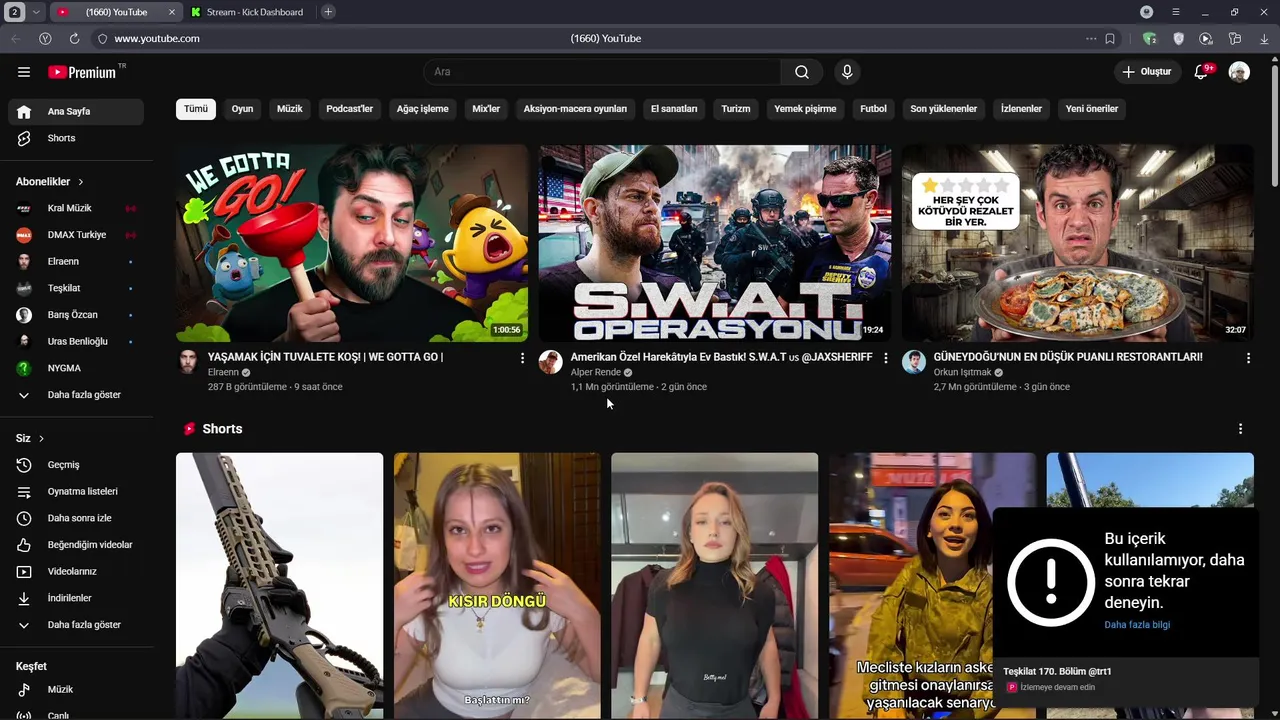Open the gray shield extension icon
Screen dimensions: 1280x720
pos(1179,39)
